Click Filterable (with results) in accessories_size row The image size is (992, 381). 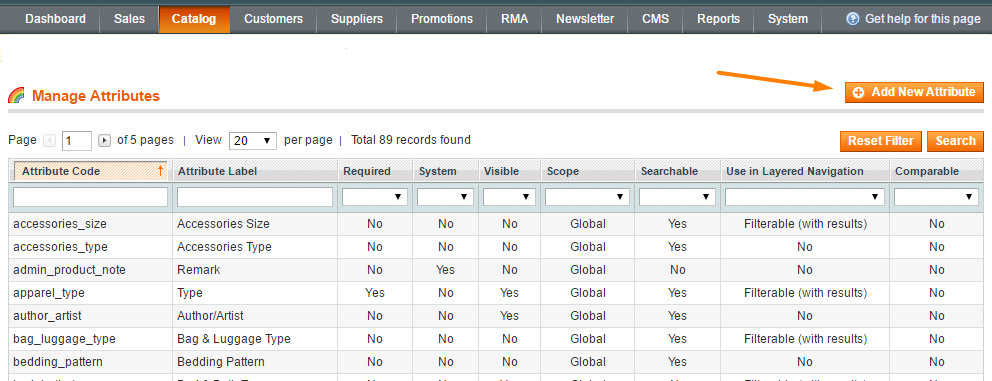point(805,224)
